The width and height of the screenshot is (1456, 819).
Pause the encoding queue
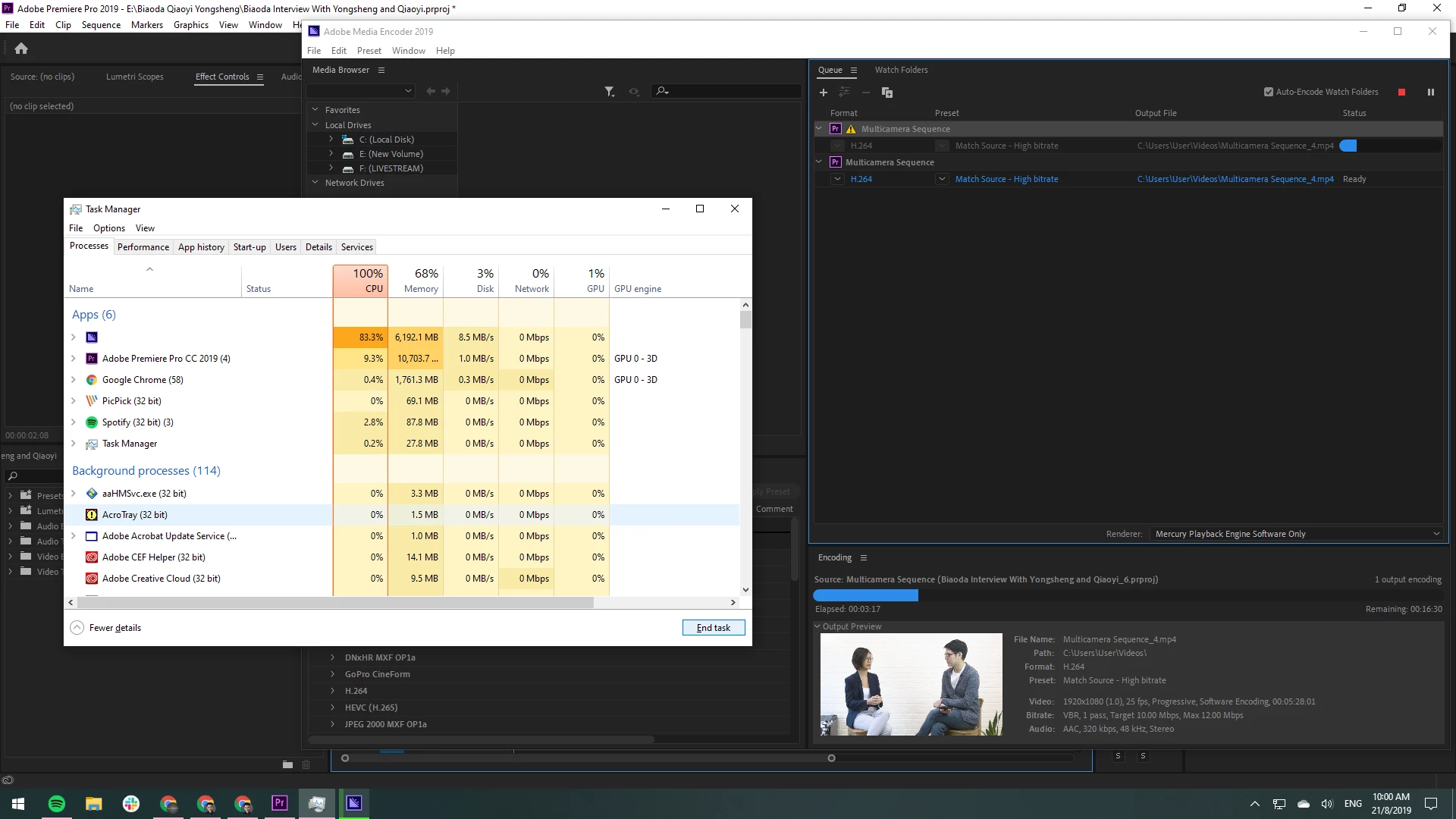point(1431,93)
